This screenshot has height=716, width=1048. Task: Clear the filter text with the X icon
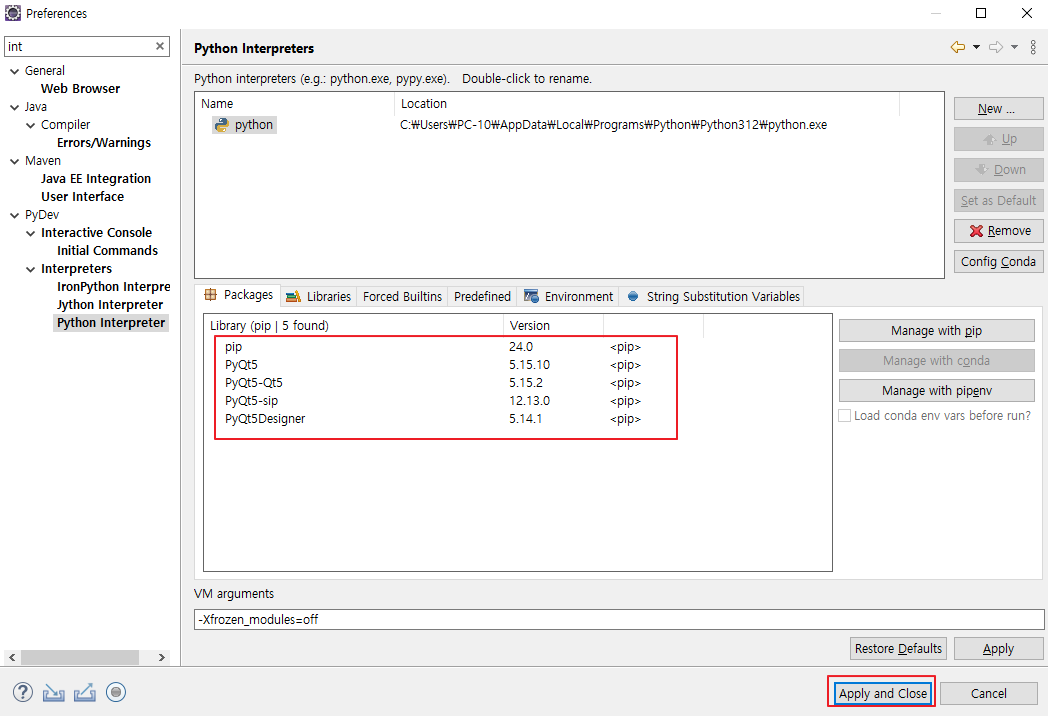click(160, 46)
